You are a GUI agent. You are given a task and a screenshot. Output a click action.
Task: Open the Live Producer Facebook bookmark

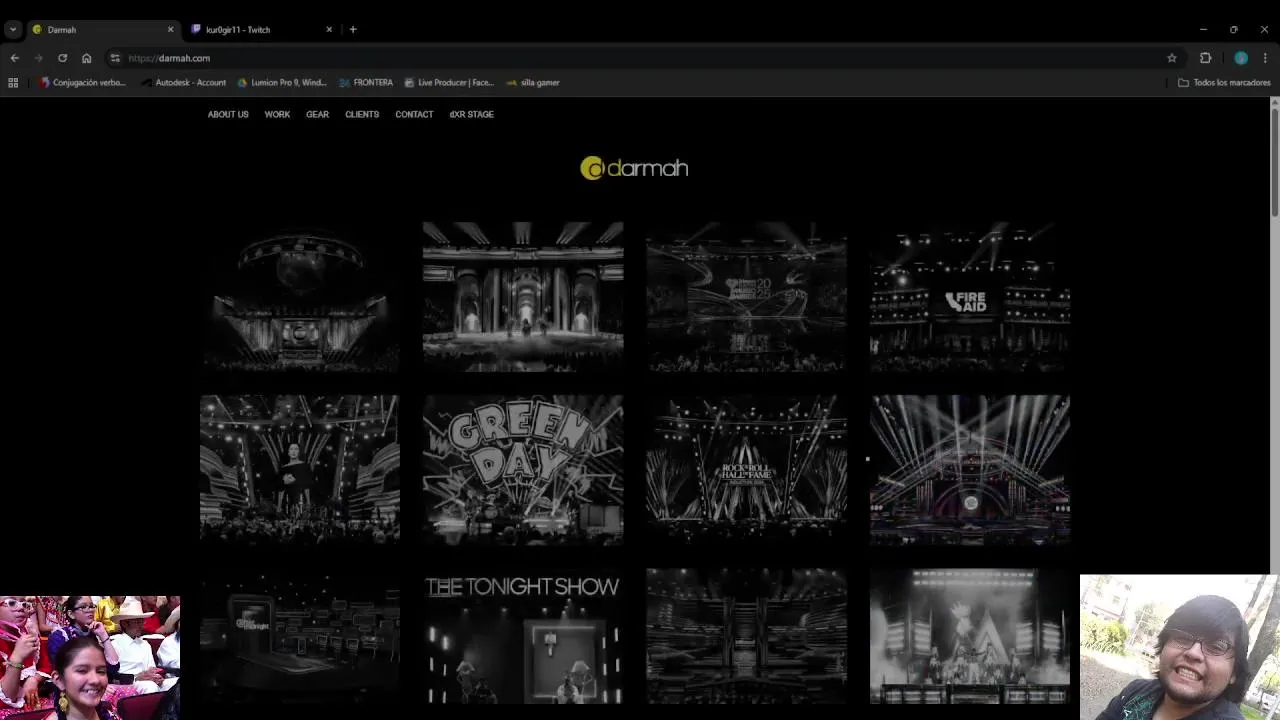click(x=449, y=83)
